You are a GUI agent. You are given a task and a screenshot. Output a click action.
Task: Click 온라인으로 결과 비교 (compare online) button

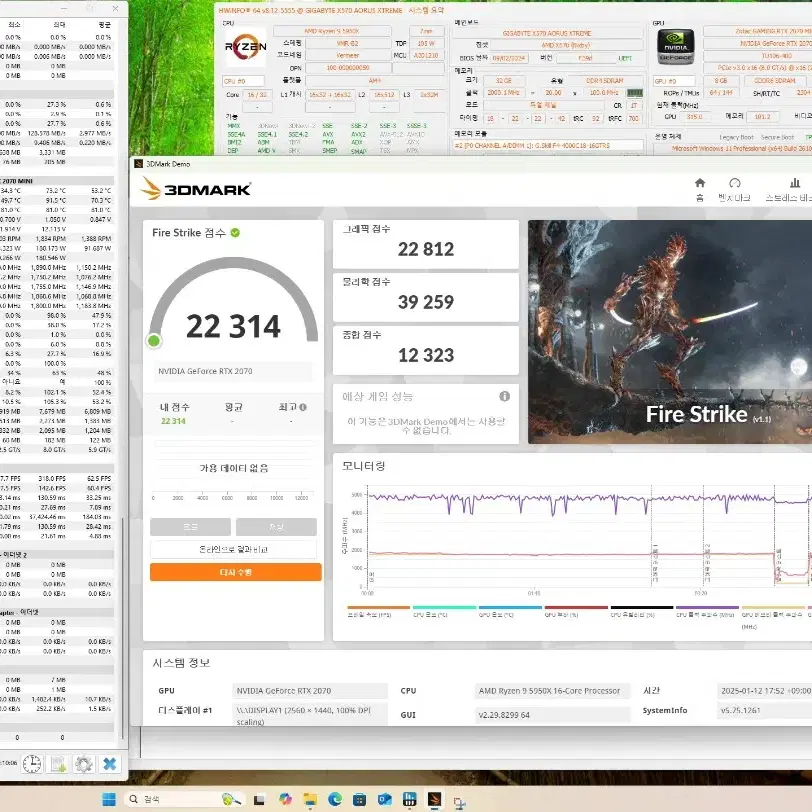click(234, 549)
